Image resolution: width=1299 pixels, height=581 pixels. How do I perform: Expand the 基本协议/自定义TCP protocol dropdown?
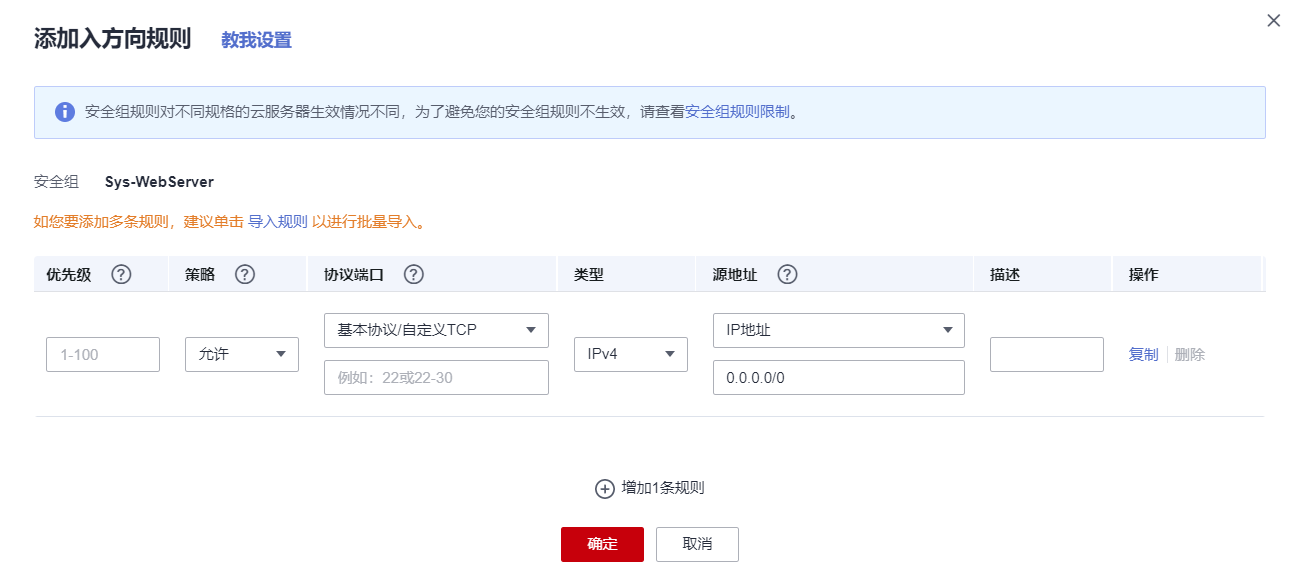[436, 330]
